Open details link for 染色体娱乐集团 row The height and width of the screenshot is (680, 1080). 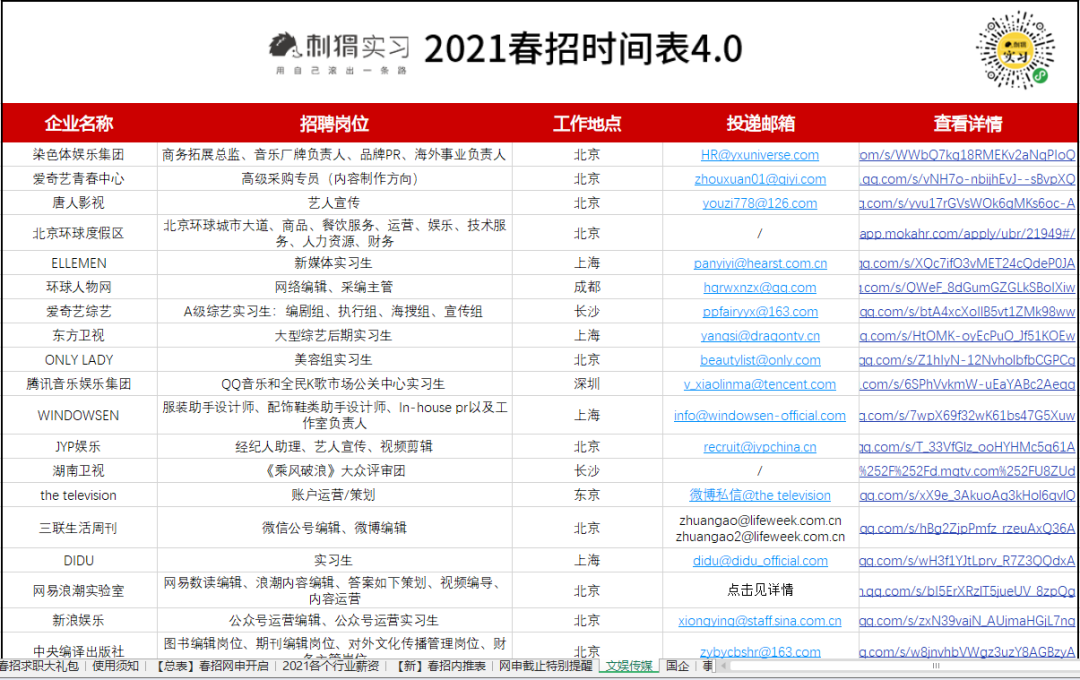click(x=967, y=155)
